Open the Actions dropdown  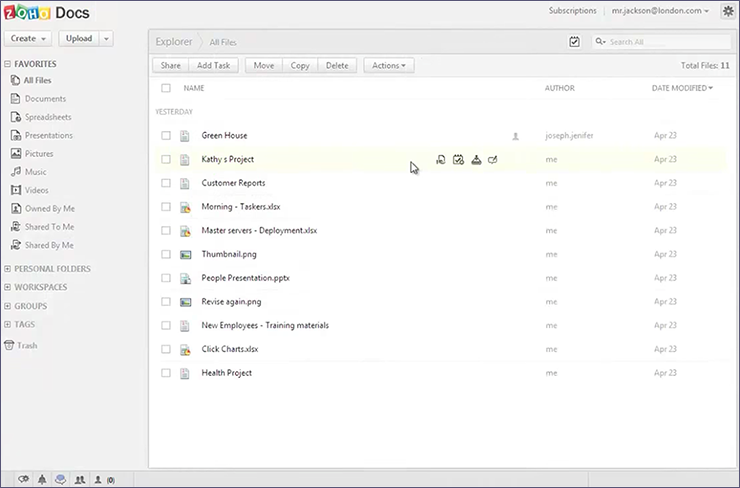pyautogui.click(x=388, y=66)
